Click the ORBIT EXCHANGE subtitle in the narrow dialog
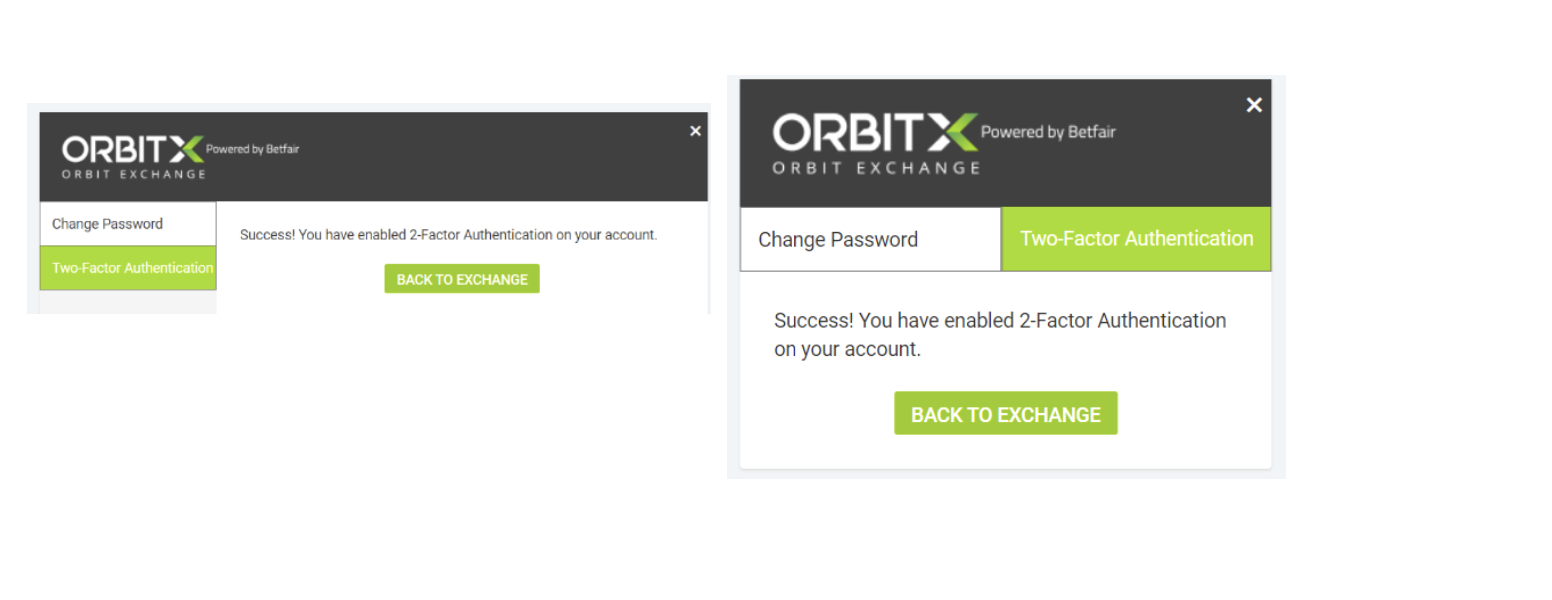 (876, 168)
